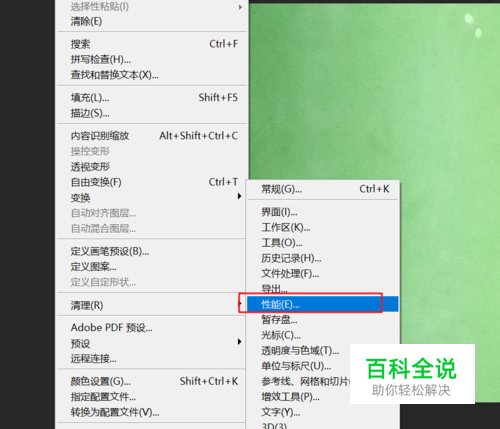Screen dimensions: 500x429
Task: Click 远程连接... menu entry
Action: [152, 359]
